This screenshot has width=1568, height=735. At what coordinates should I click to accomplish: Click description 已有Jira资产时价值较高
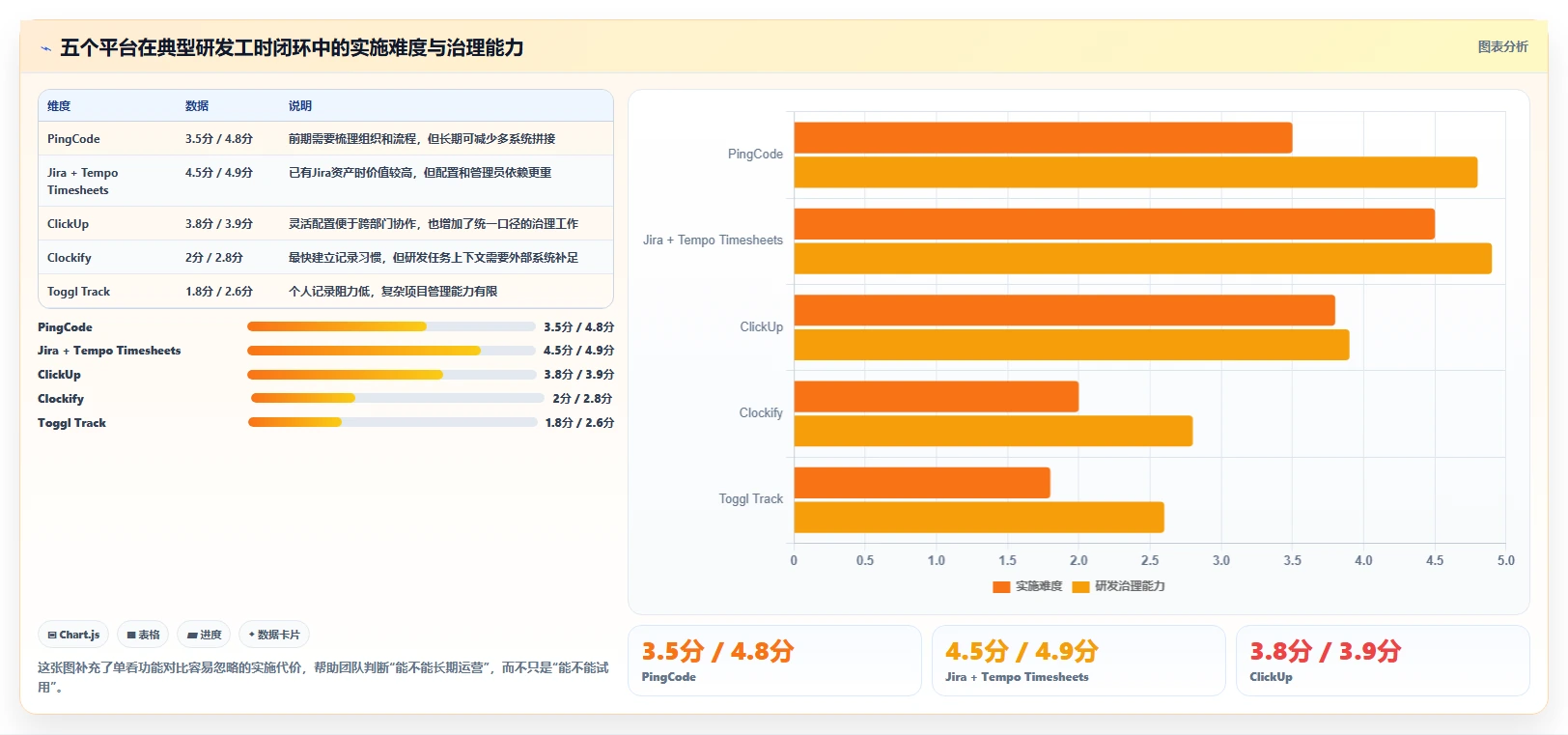point(420,173)
